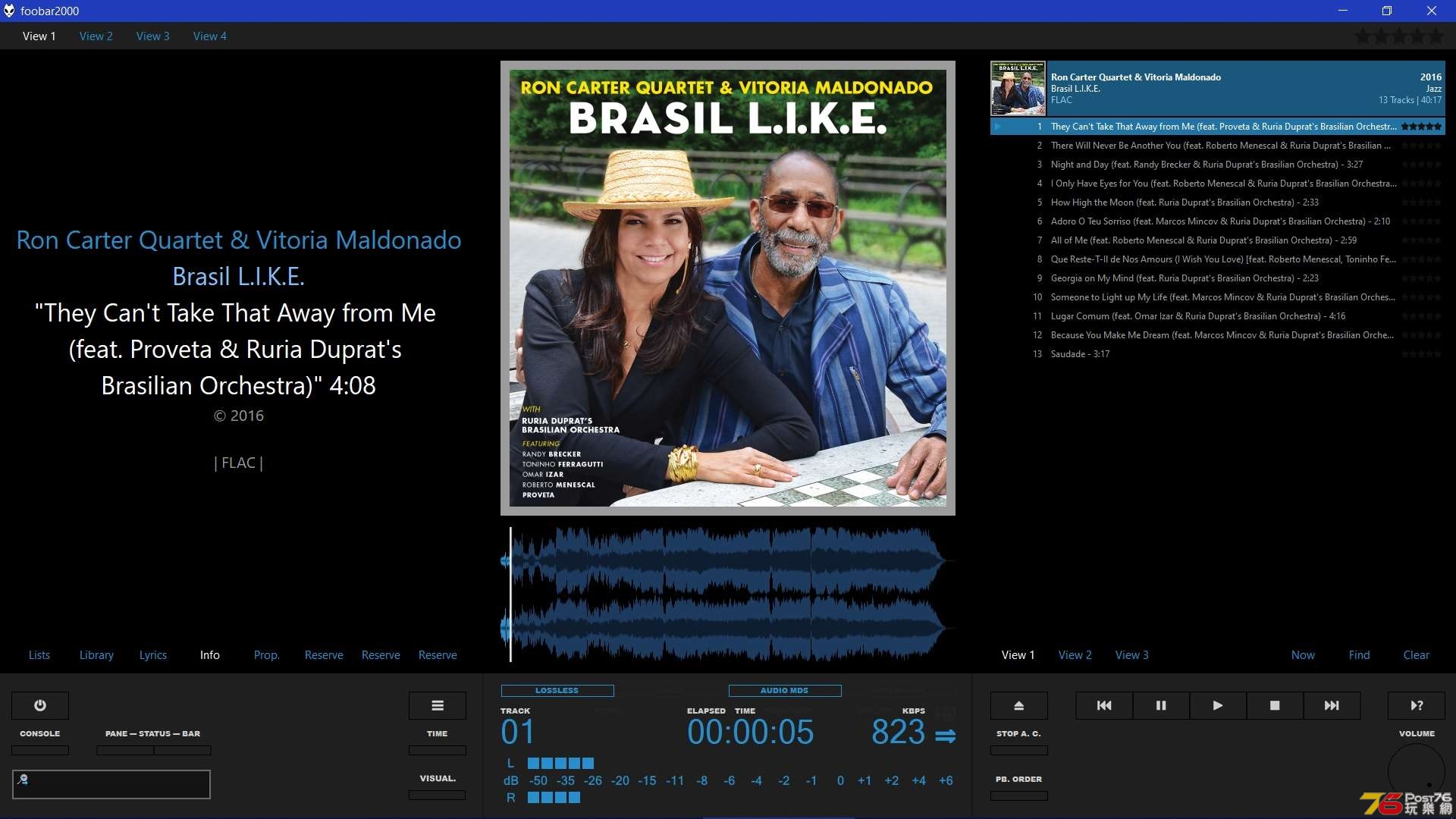
Task: Play a random track
Action: 1417,705
